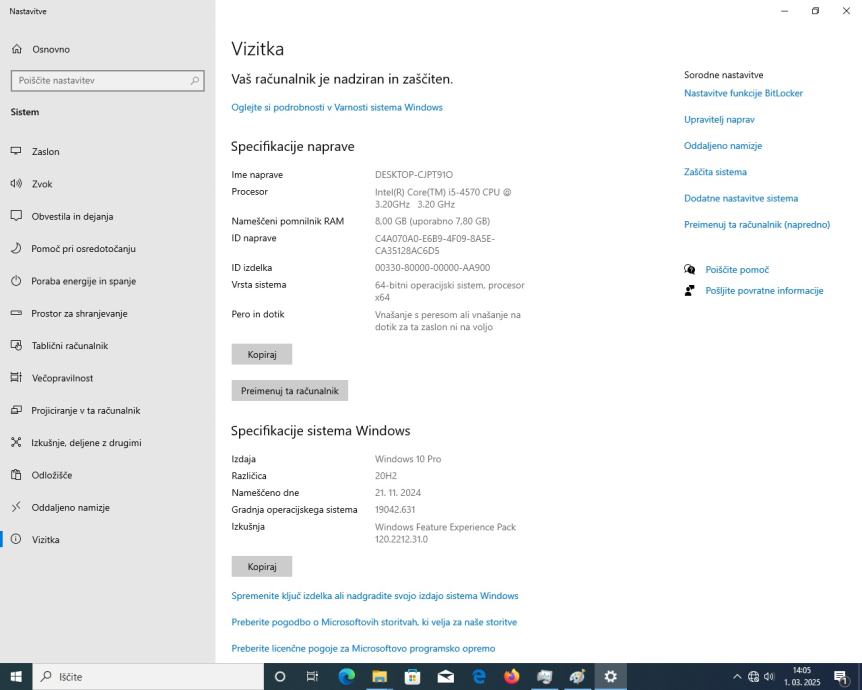The width and height of the screenshot is (862, 690).
Task: Open Odložišče clipboard icon
Action: tap(16, 474)
